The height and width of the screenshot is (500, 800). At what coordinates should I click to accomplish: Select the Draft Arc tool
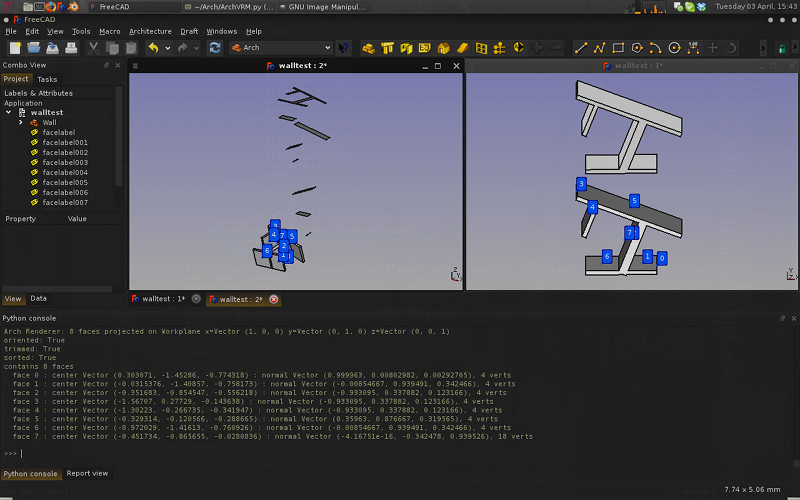pos(656,48)
